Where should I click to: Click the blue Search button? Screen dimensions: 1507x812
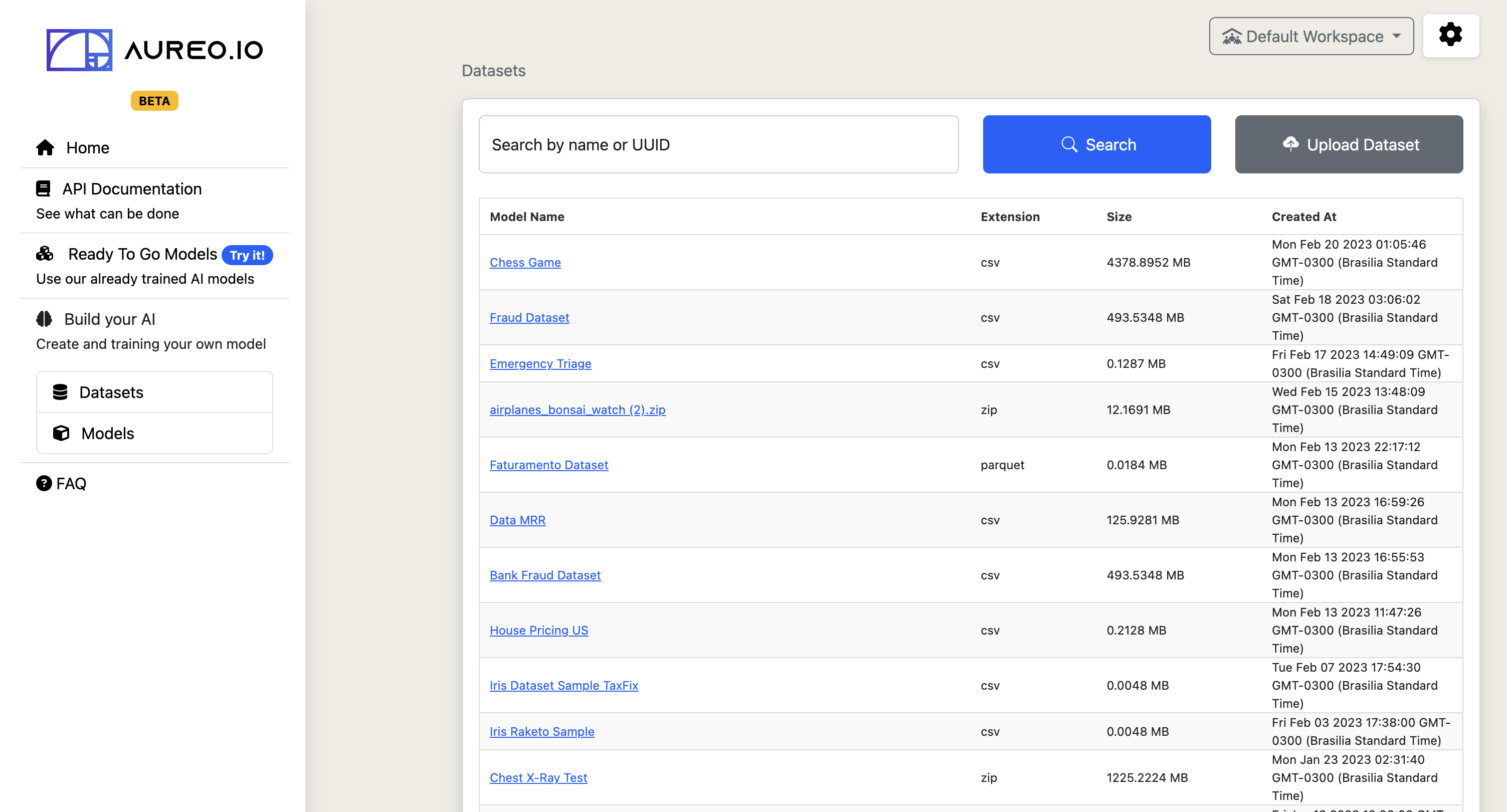point(1096,144)
